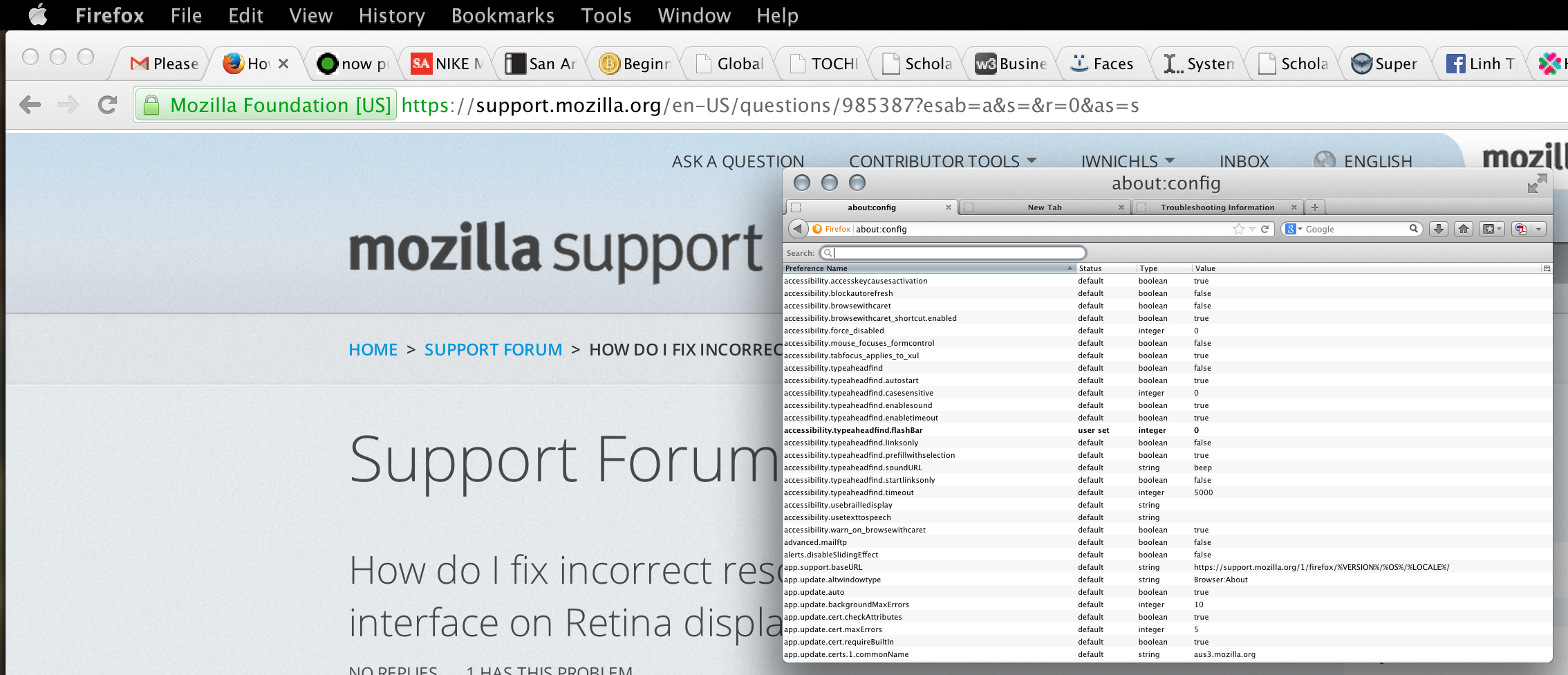Bookmark page with the star icon
The image size is (1568, 675).
tap(1238, 229)
